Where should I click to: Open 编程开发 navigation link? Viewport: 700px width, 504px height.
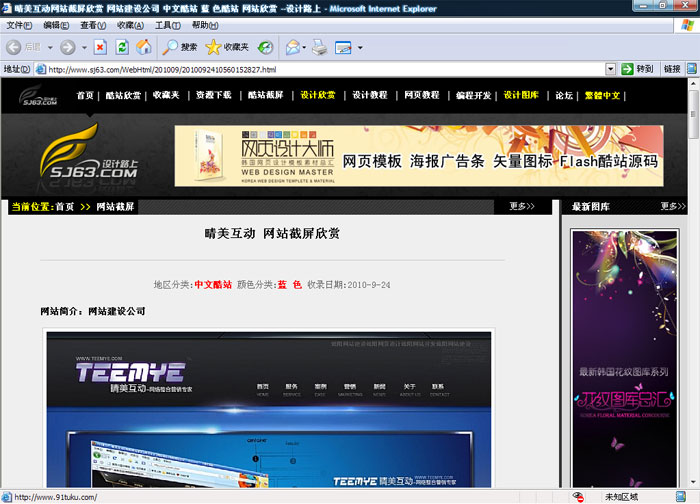(x=474, y=96)
